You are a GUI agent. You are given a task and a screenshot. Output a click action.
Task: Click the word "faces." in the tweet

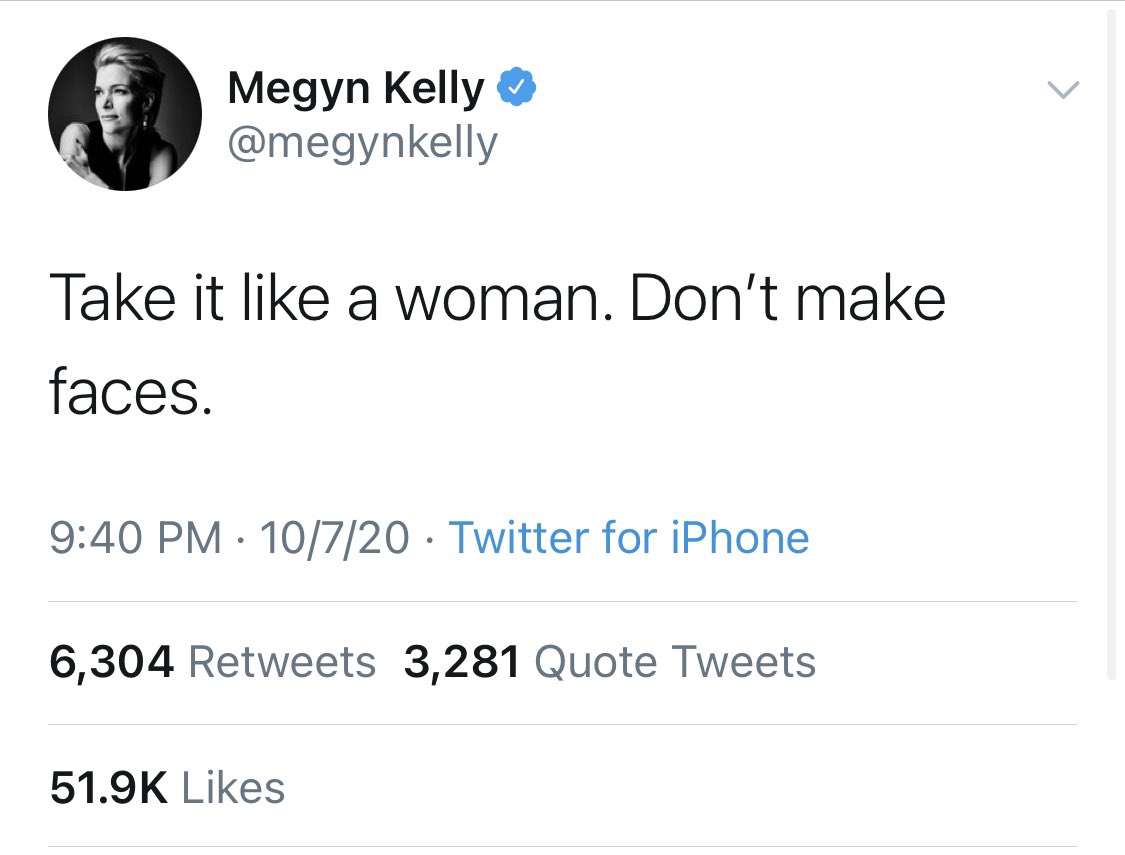[131, 392]
